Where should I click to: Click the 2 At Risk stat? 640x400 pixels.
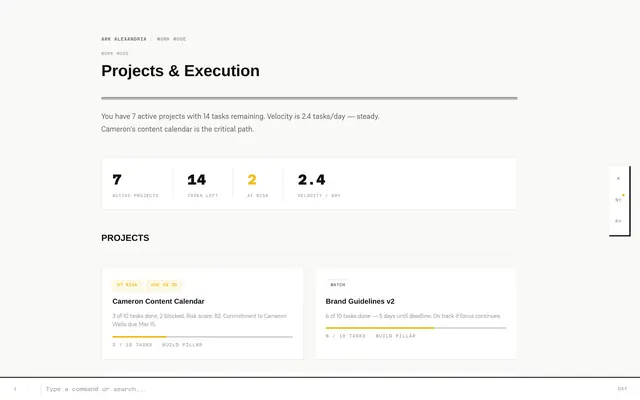pyautogui.click(x=258, y=185)
